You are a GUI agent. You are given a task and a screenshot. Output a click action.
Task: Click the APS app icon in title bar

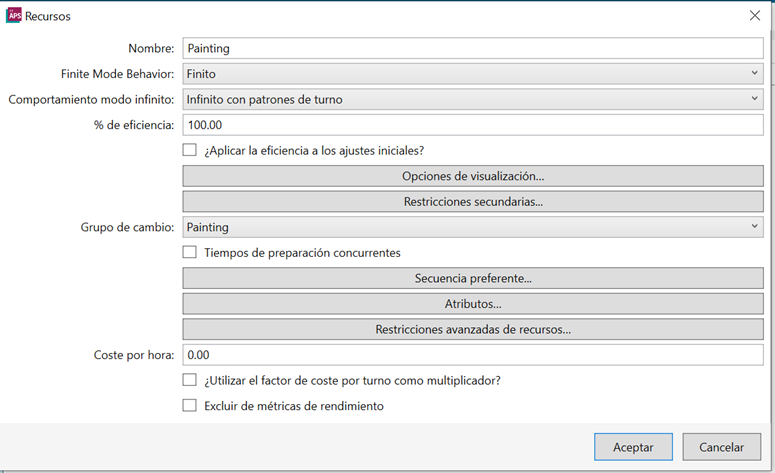14,15
